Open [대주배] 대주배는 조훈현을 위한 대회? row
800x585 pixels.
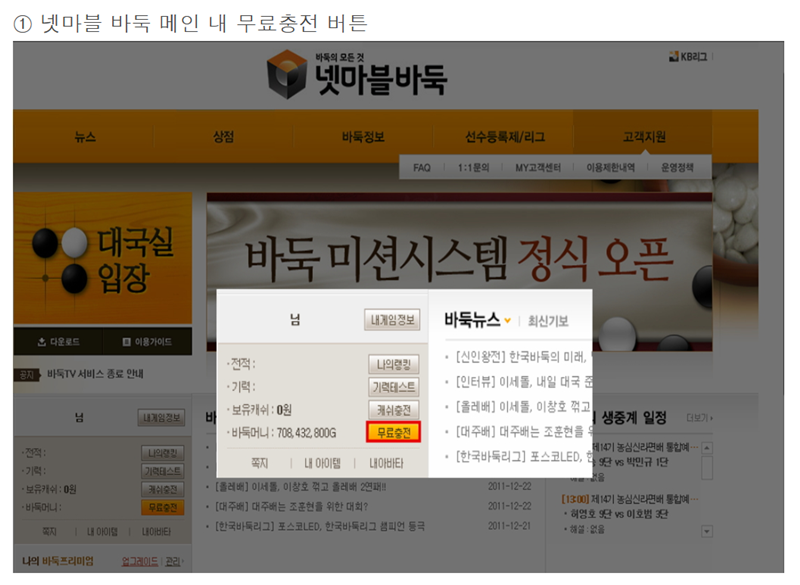tap(291, 506)
